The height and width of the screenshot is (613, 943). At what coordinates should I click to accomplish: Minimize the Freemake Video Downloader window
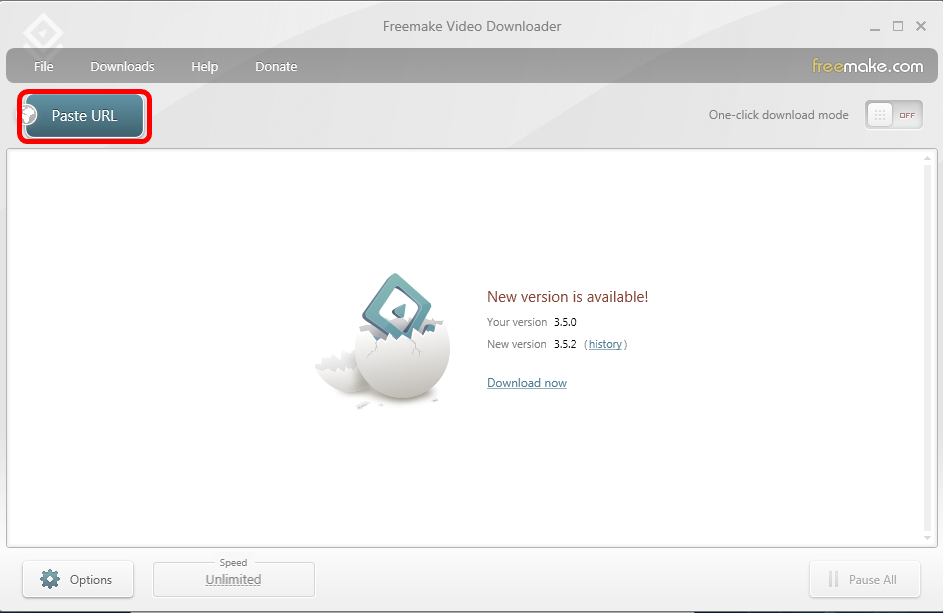pos(875,27)
